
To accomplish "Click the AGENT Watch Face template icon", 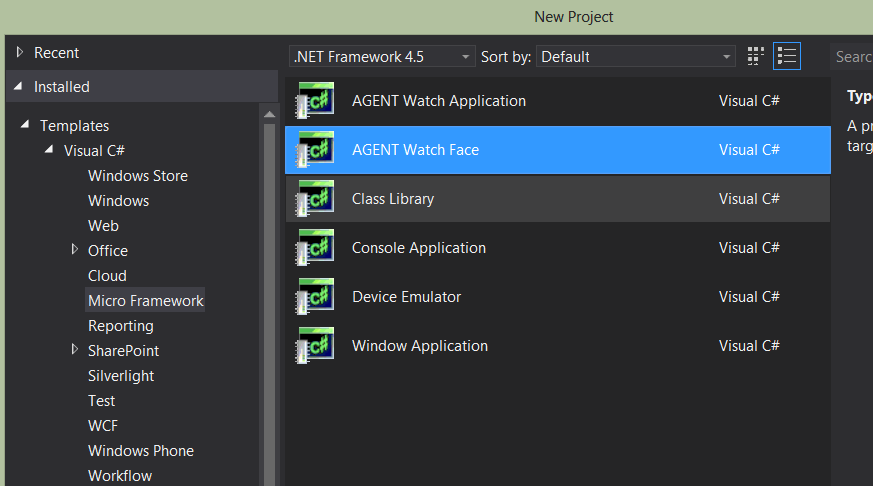I will tap(315, 150).
